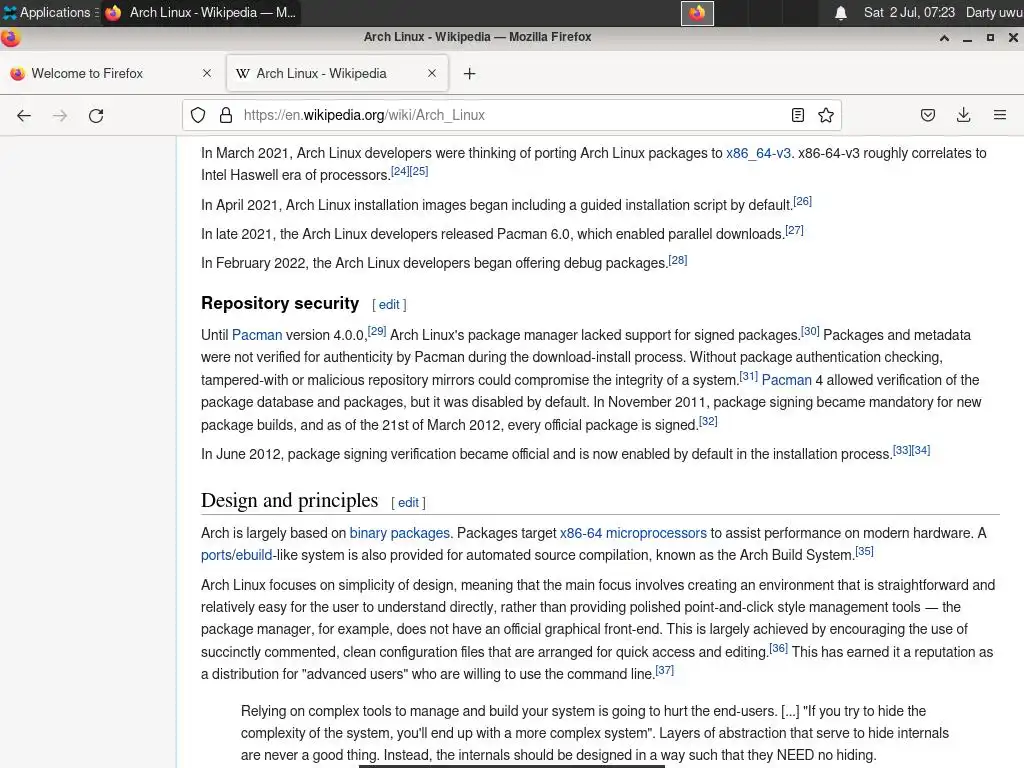Open citation [34]
Screen dimensions: 1024x768
tap(921, 450)
